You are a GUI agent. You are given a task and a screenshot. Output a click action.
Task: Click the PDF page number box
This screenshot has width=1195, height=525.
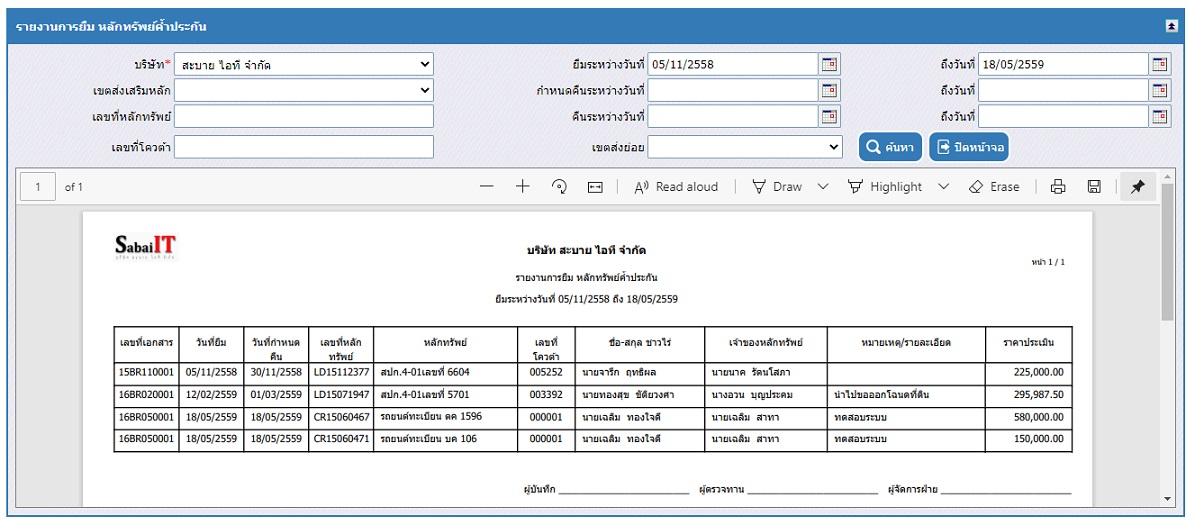(38, 187)
